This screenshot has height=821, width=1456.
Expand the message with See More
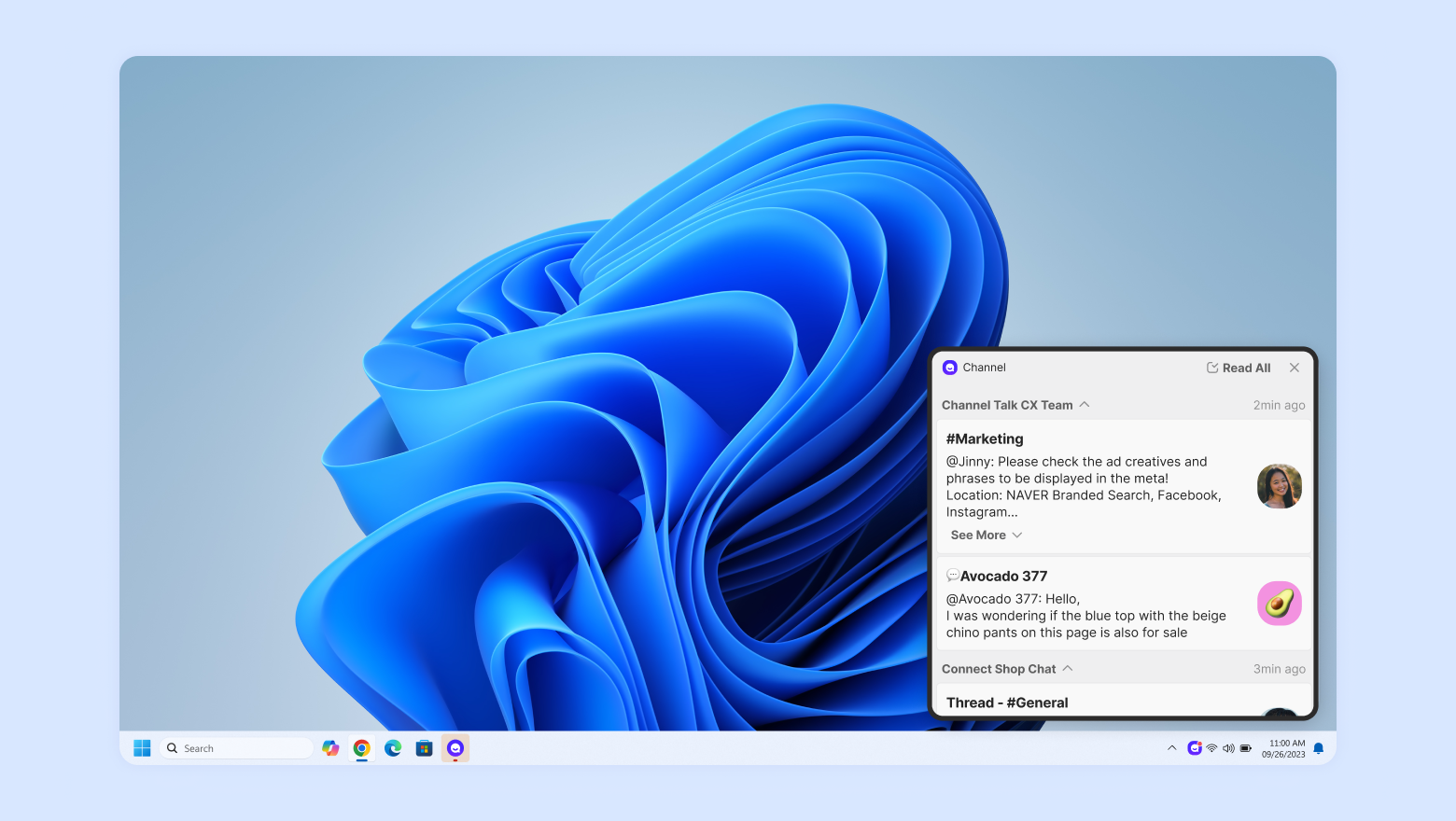pyautogui.click(x=986, y=535)
